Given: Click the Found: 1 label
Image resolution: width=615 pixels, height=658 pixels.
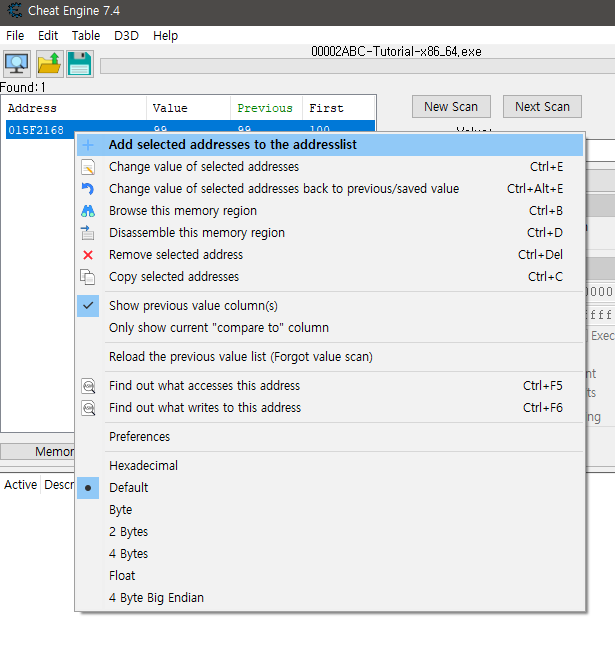Looking at the screenshot, I should [x=23, y=87].
